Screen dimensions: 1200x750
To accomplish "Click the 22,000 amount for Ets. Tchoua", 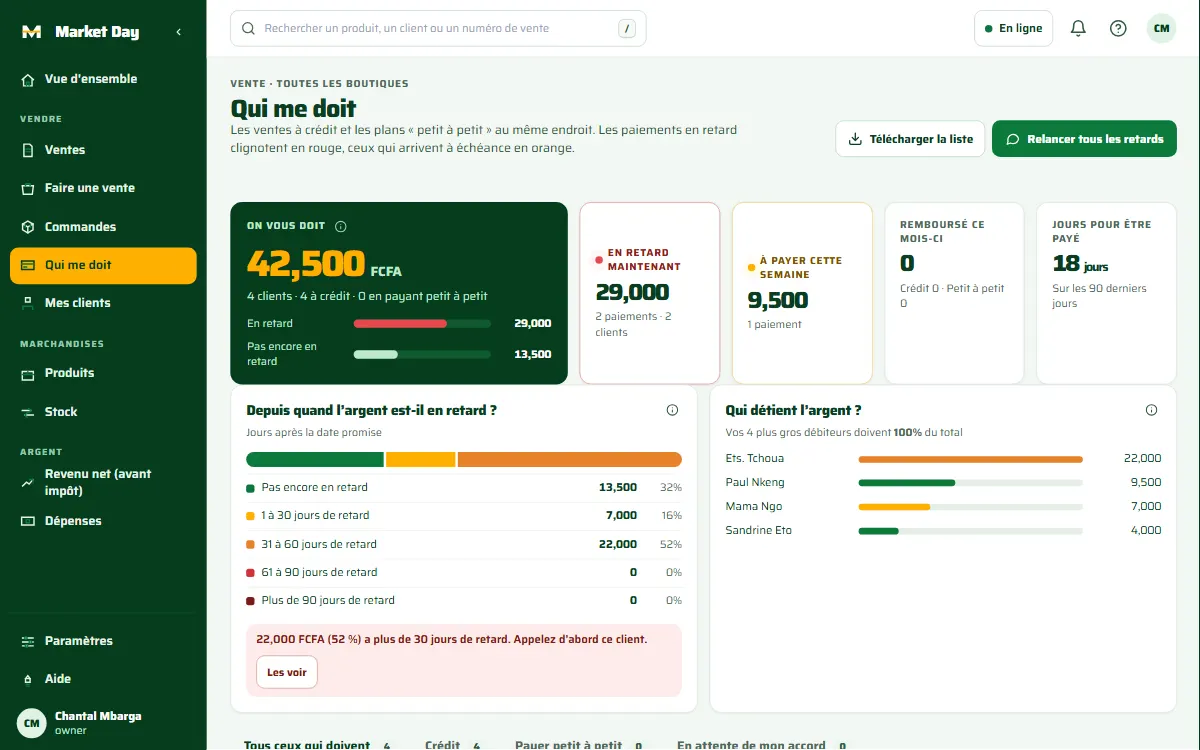I will point(1142,459).
